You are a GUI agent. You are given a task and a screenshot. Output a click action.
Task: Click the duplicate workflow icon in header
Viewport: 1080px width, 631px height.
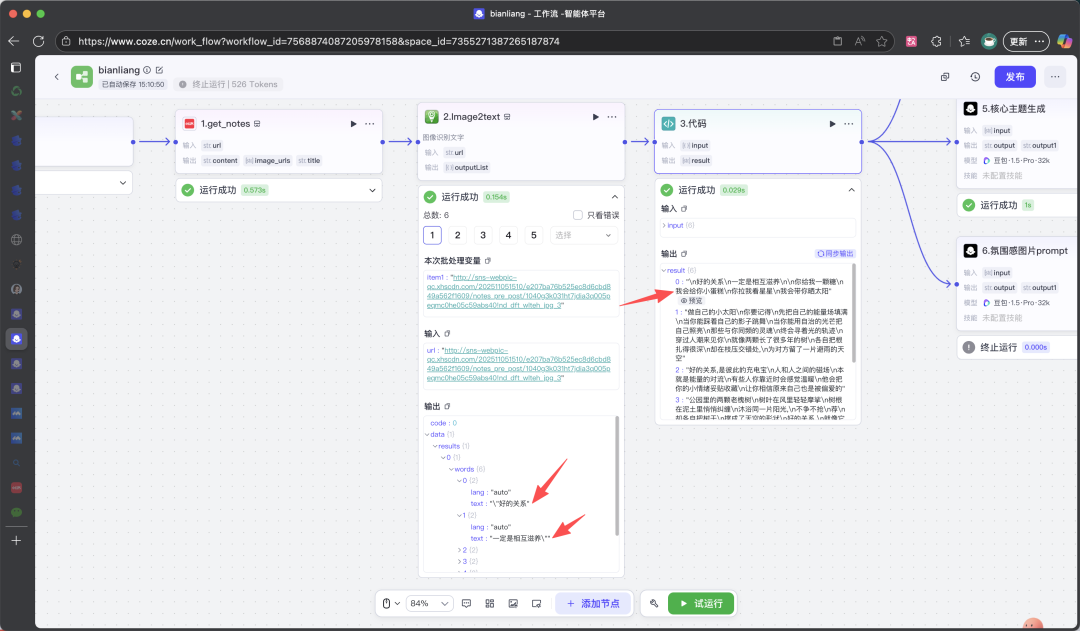945,76
